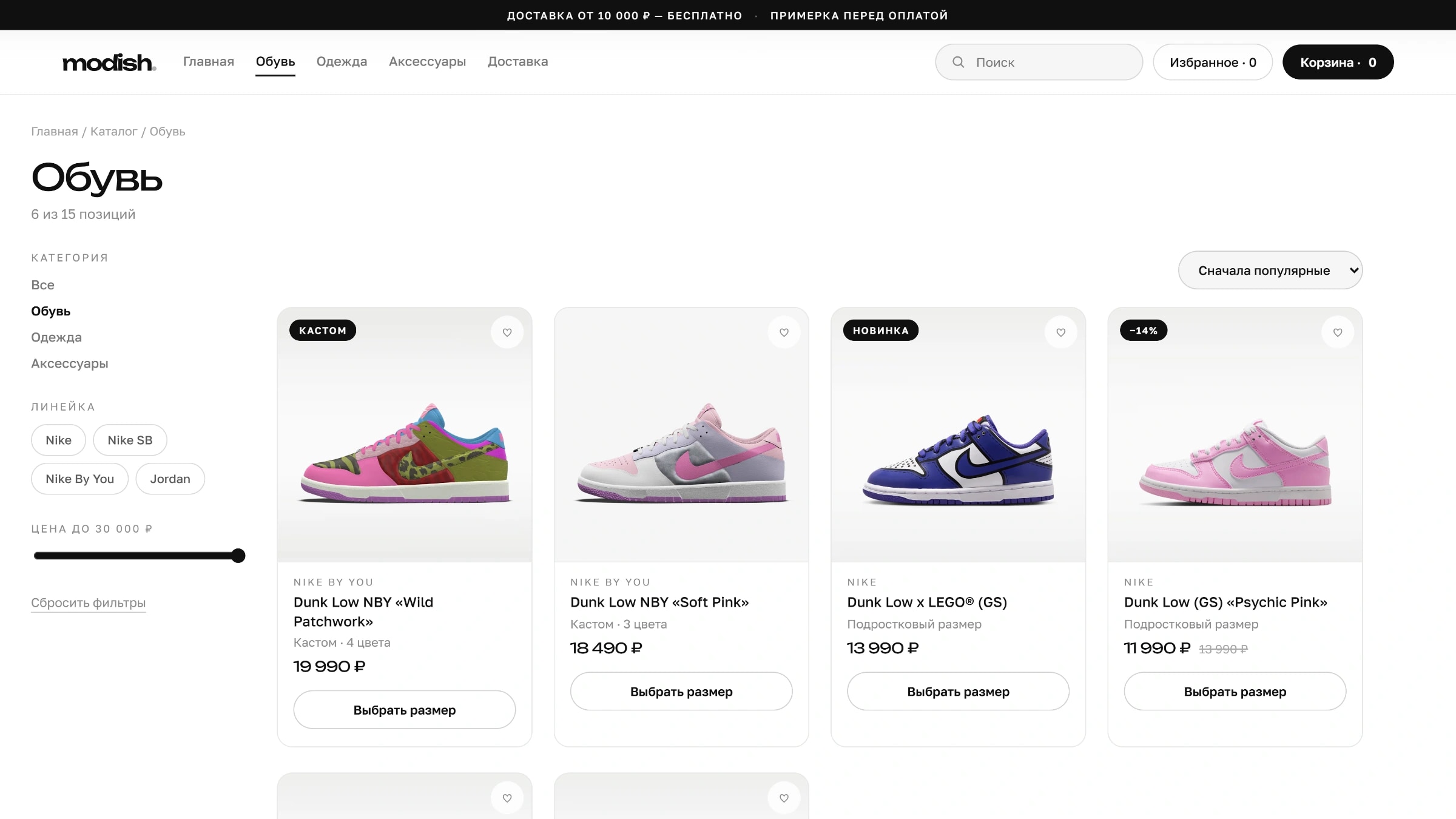The image size is (1456, 819).
Task: Click the НОВИНКА badge
Action: coord(880,330)
